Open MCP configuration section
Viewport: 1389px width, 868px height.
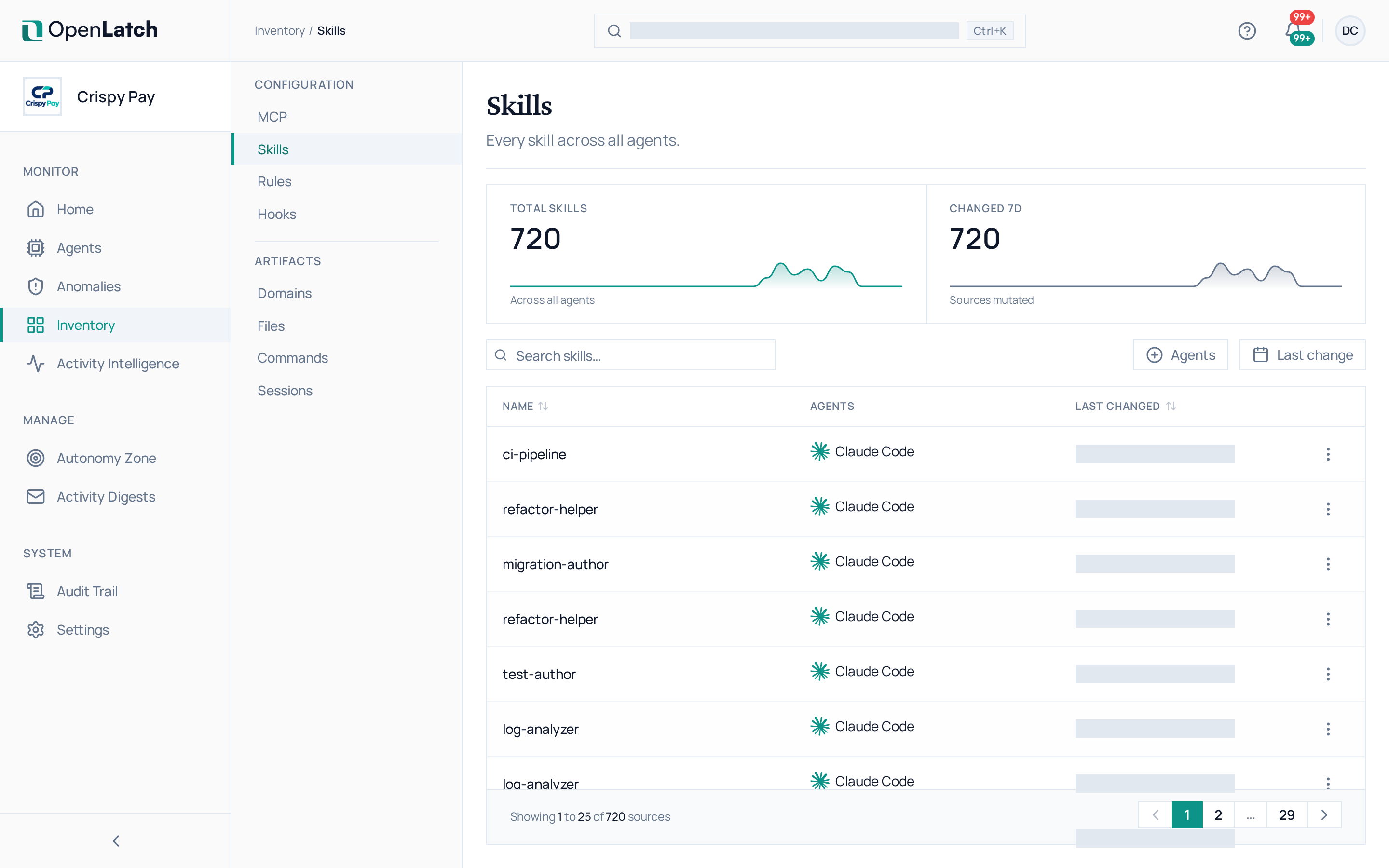point(347,117)
